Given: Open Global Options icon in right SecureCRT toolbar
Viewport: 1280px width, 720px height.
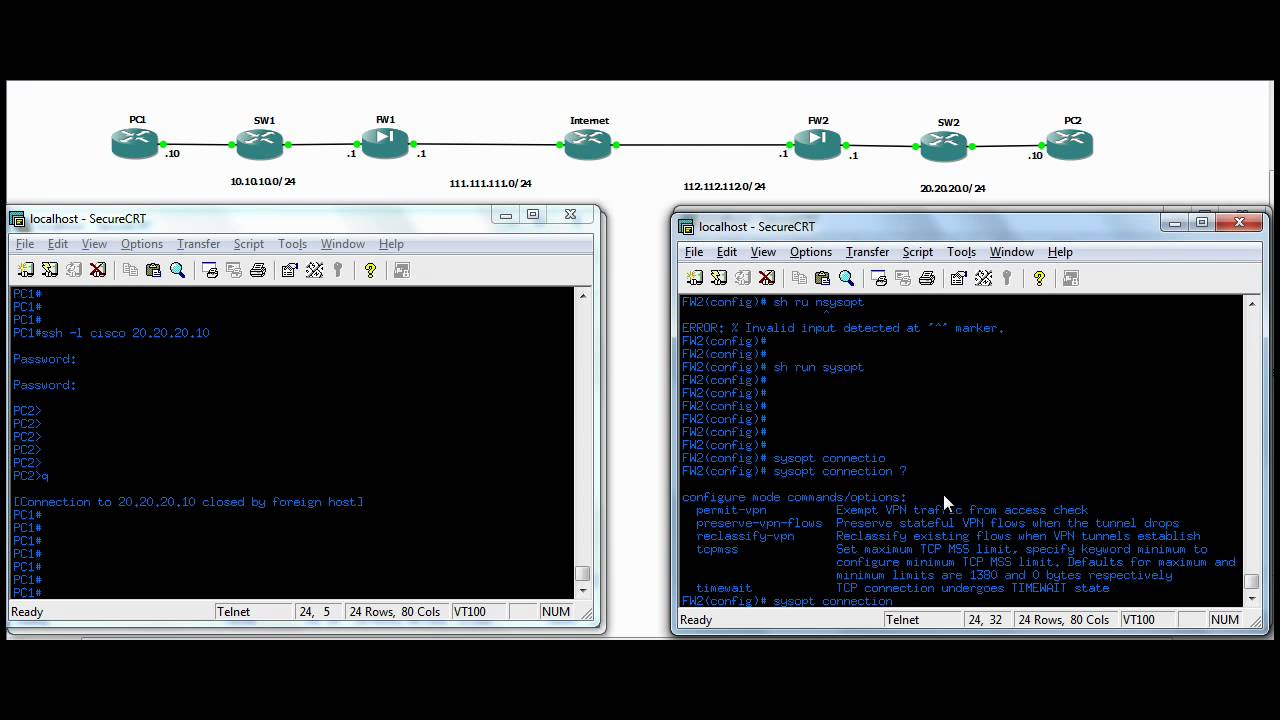Looking at the screenshot, I should coord(983,278).
